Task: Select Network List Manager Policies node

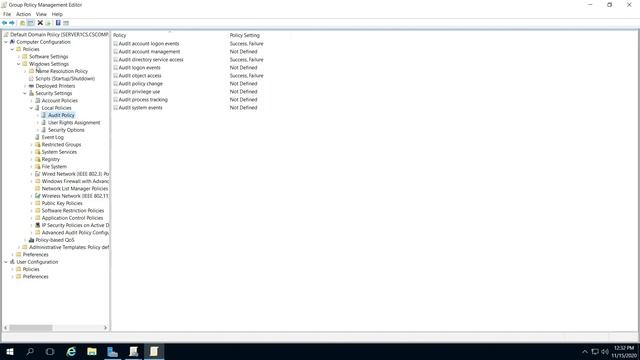Action: [75, 189]
